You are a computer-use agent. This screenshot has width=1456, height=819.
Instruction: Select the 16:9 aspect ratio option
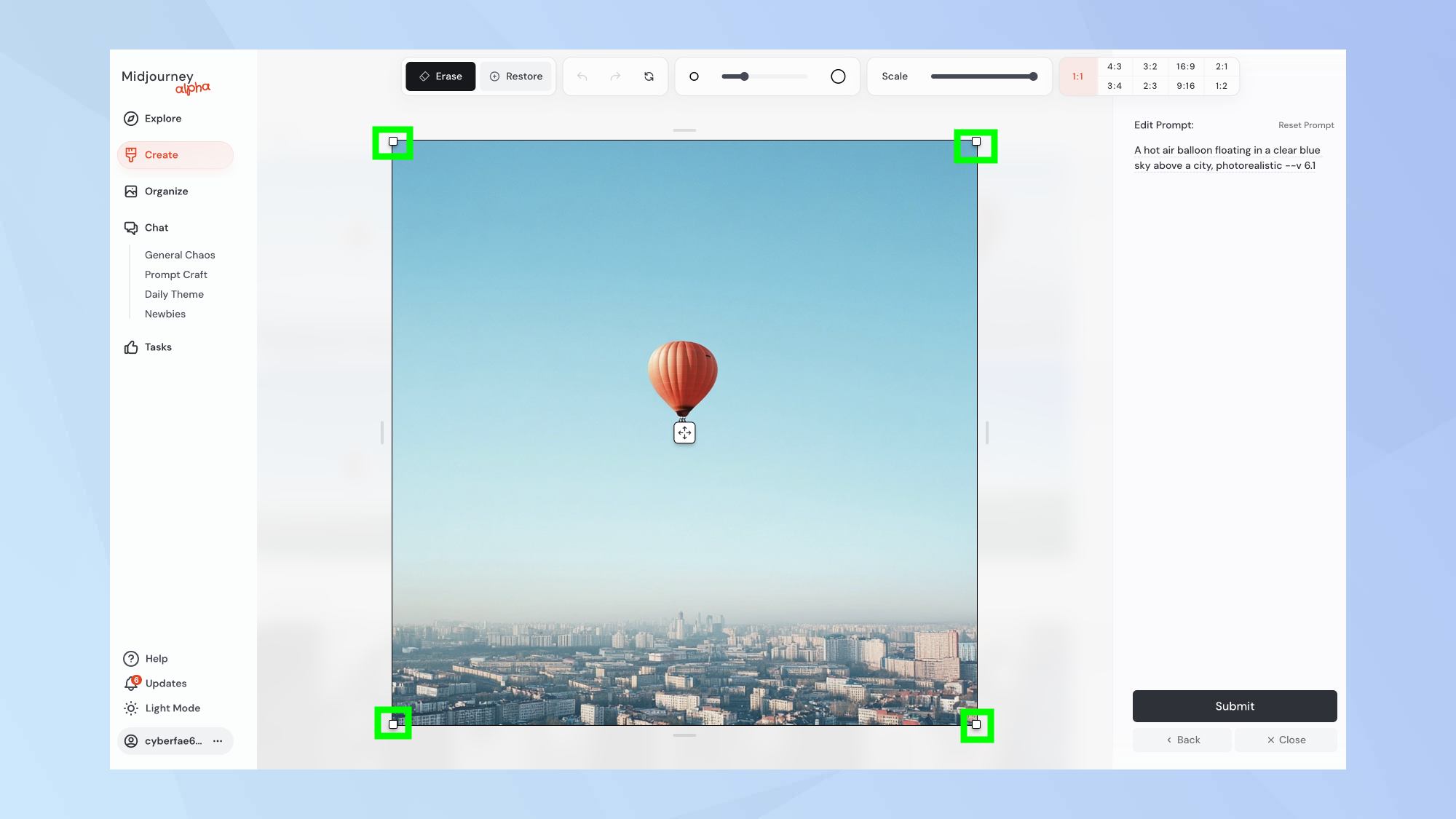click(1185, 67)
